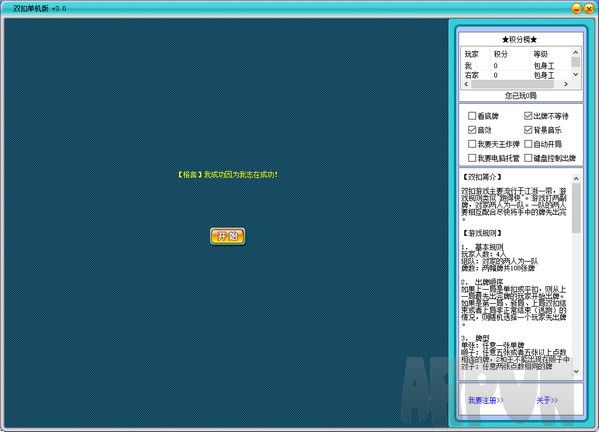Turn off 背景音乐 background music

pos(528,130)
